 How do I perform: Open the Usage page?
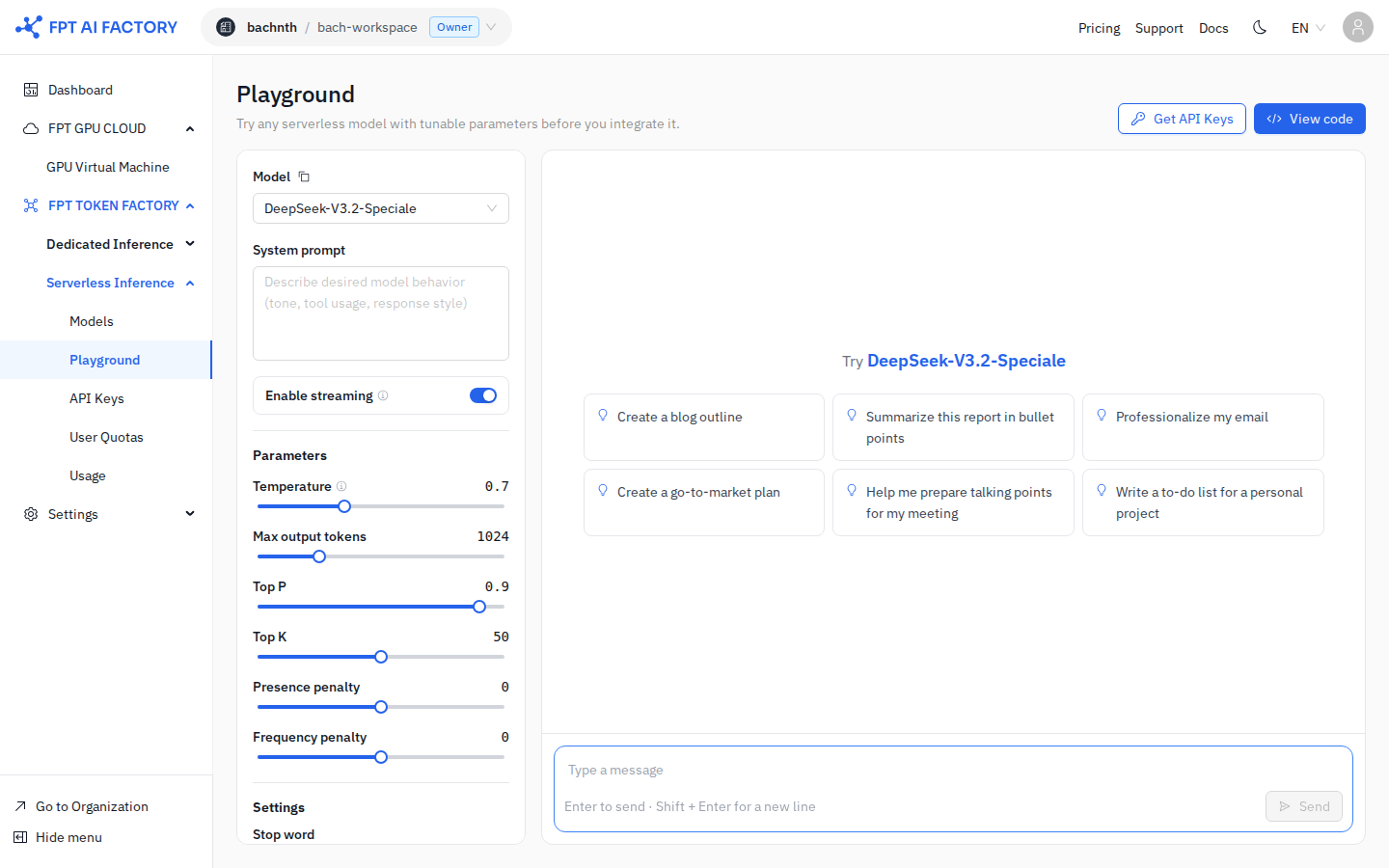click(x=106, y=475)
